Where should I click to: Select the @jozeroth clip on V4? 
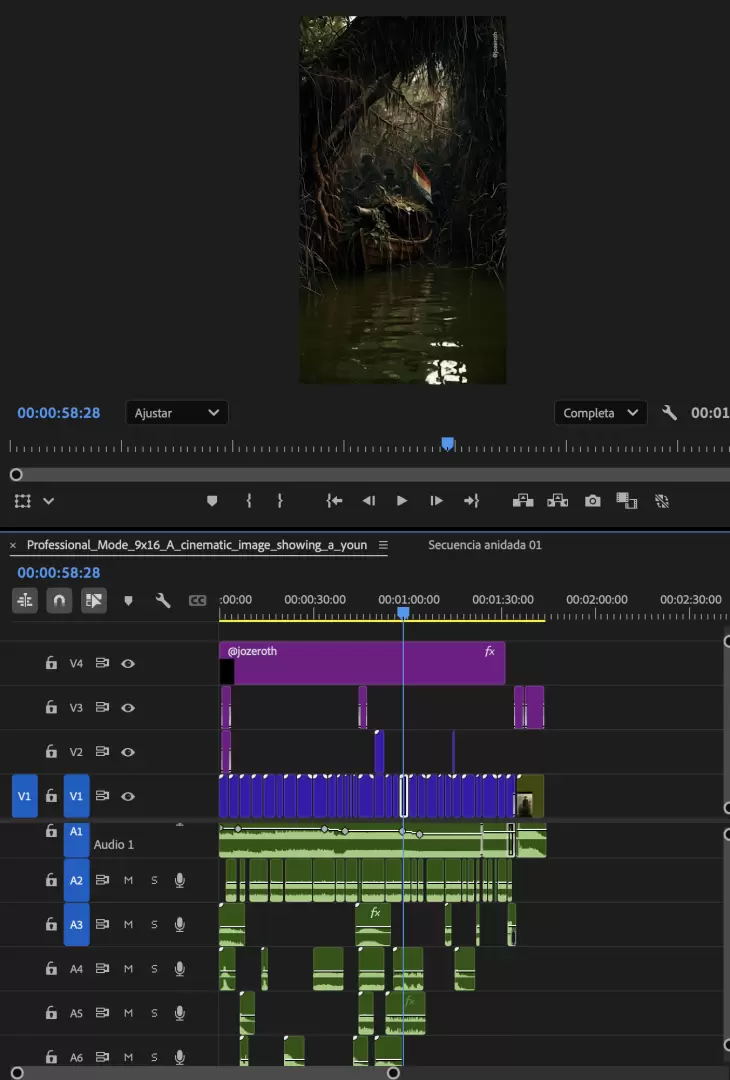tap(362, 663)
